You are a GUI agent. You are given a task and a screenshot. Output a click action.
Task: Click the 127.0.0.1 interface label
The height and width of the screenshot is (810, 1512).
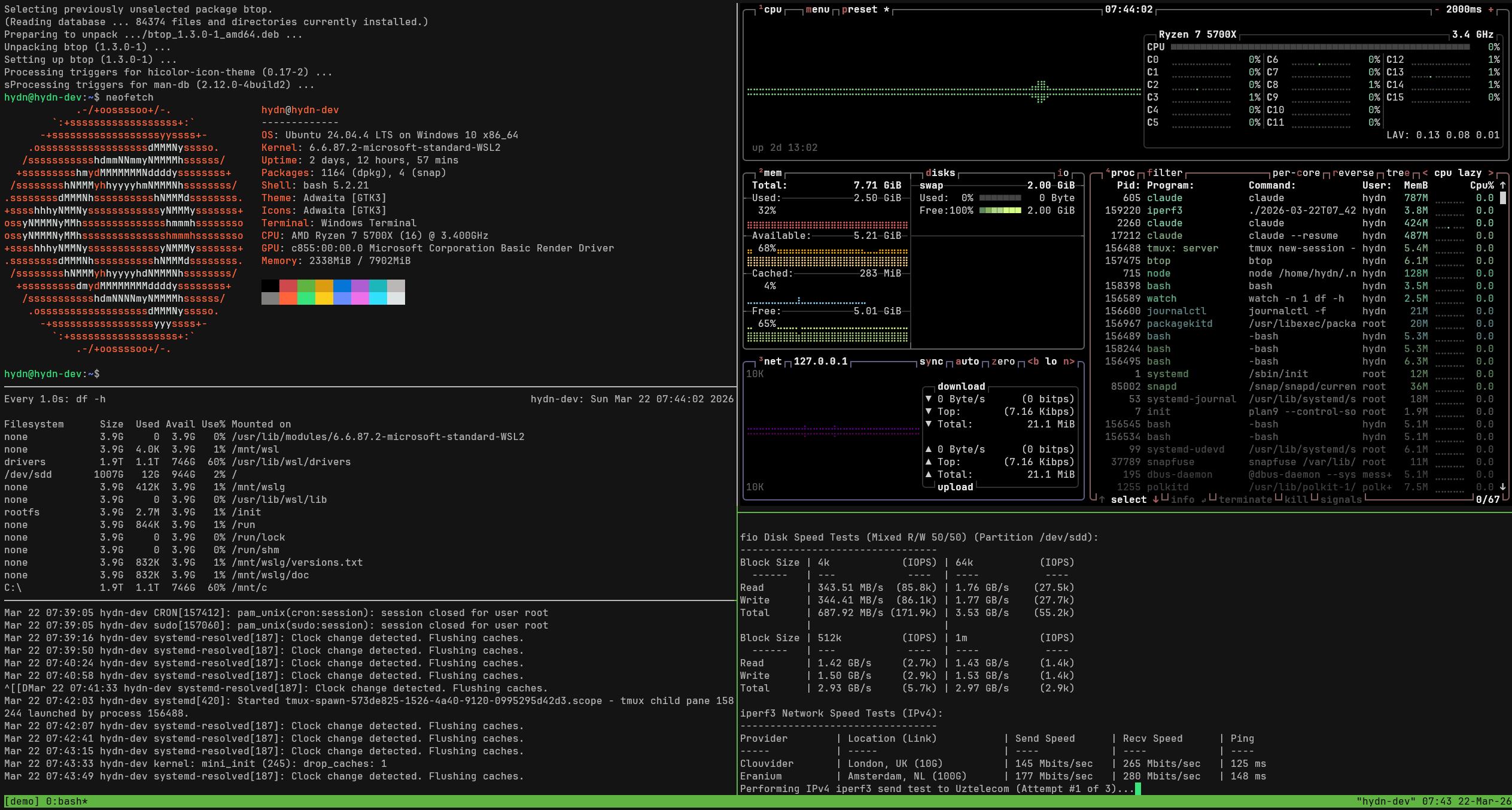pyautogui.click(x=820, y=362)
